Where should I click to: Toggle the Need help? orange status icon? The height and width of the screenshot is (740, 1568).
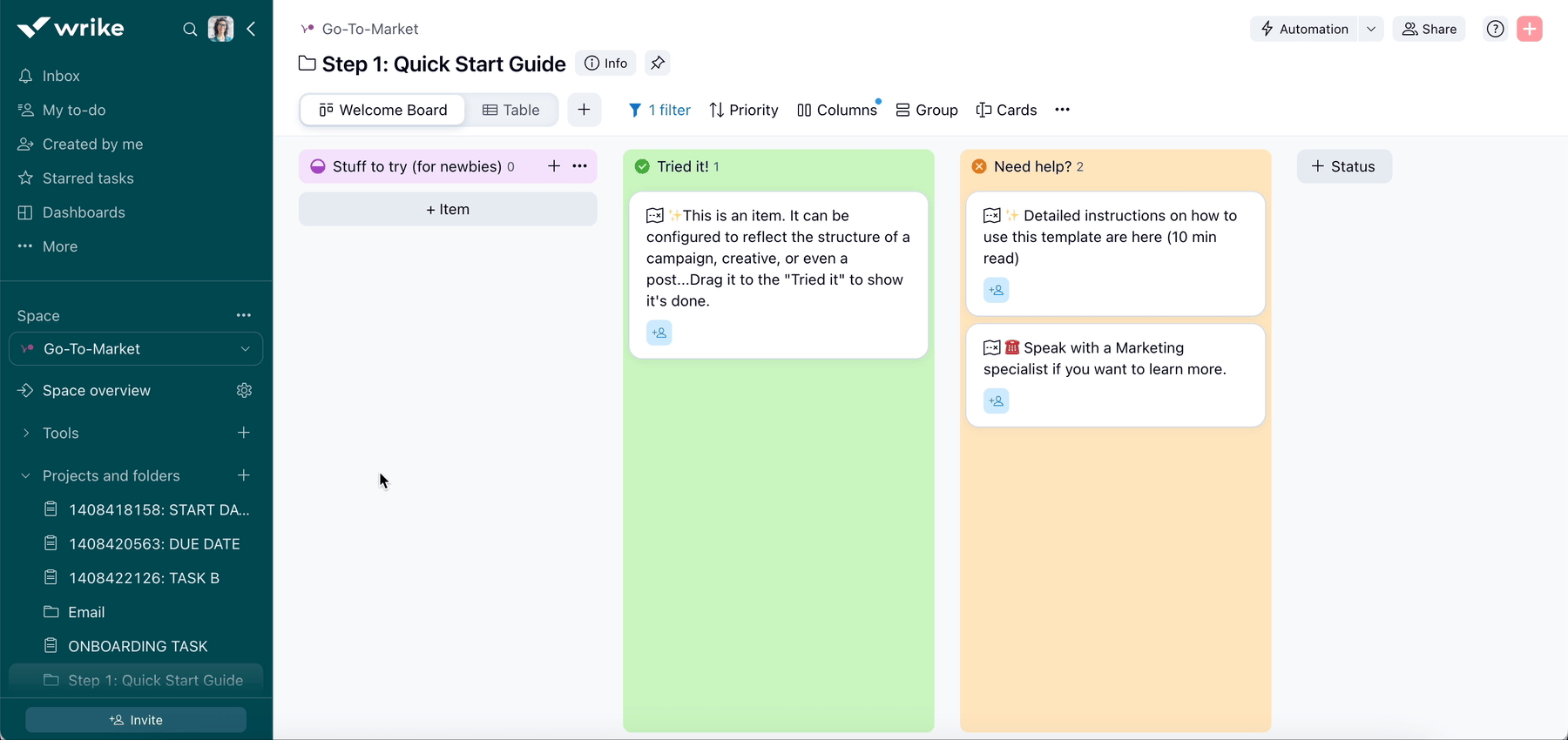click(979, 167)
